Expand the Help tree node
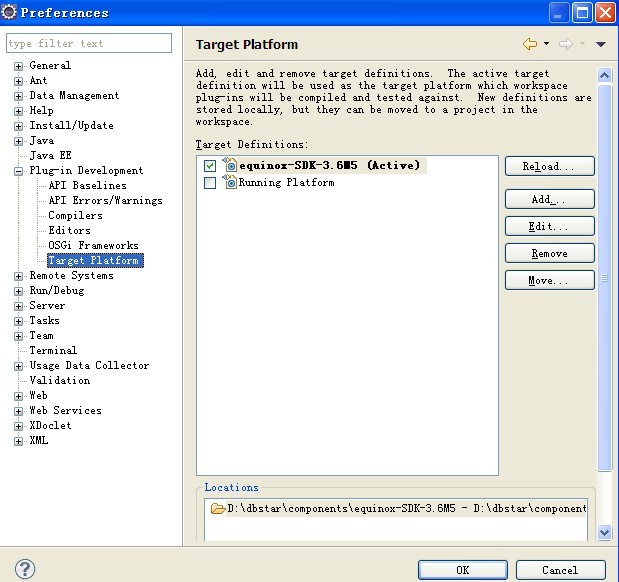The width and height of the screenshot is (619, 582). tap(18, 111)
